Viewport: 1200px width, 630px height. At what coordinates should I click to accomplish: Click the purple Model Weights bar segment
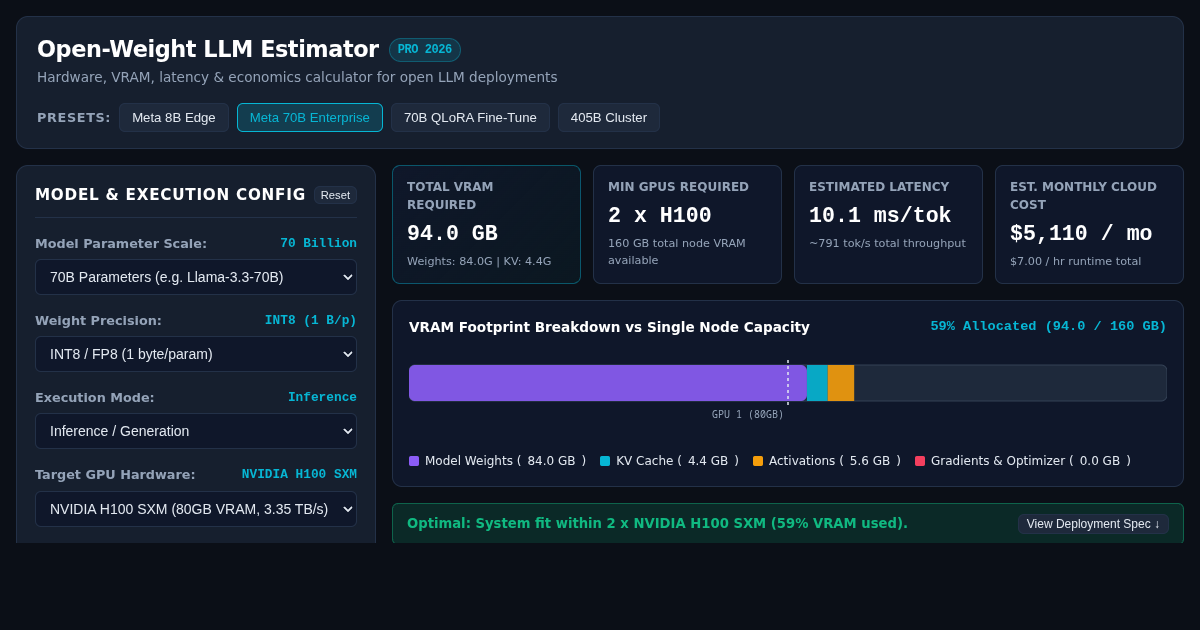coord(607,383)
